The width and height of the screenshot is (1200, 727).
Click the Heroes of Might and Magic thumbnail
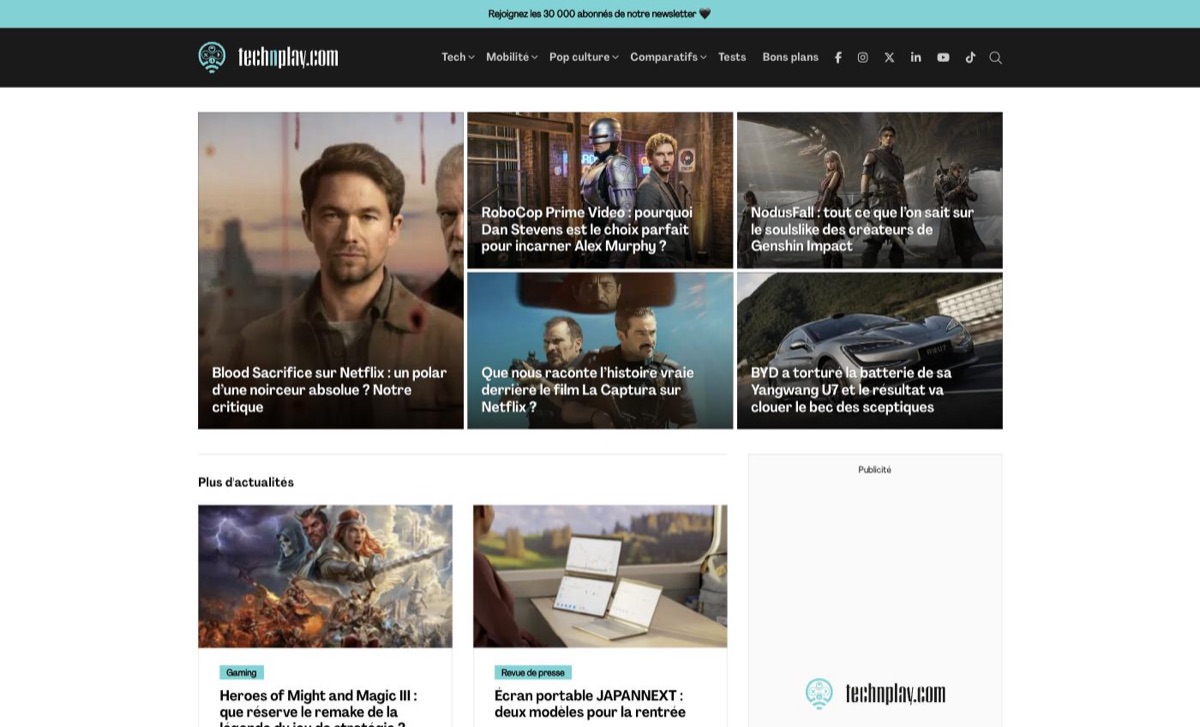coord(325,576)
